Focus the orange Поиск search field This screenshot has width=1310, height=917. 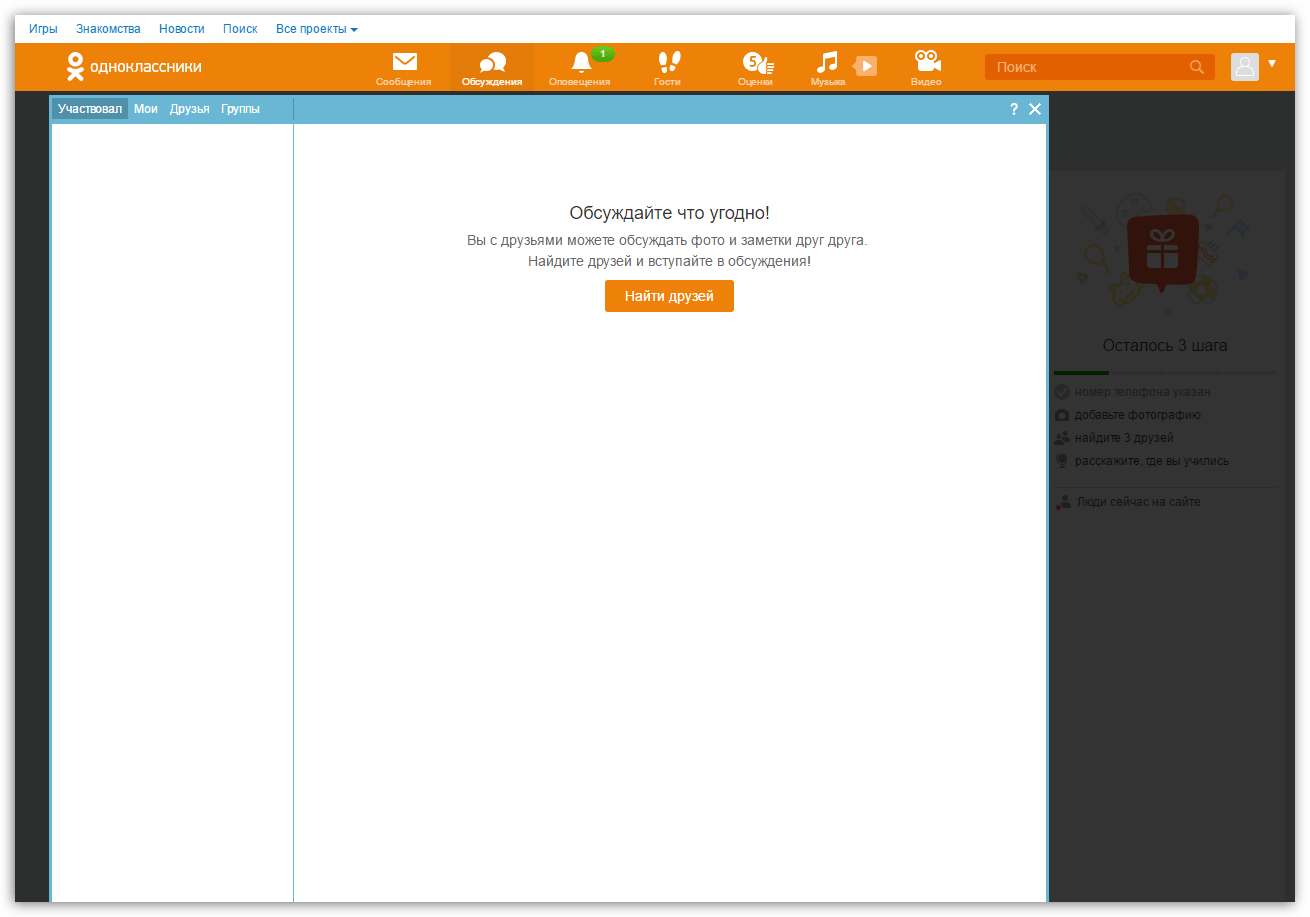pos(1100,67)
